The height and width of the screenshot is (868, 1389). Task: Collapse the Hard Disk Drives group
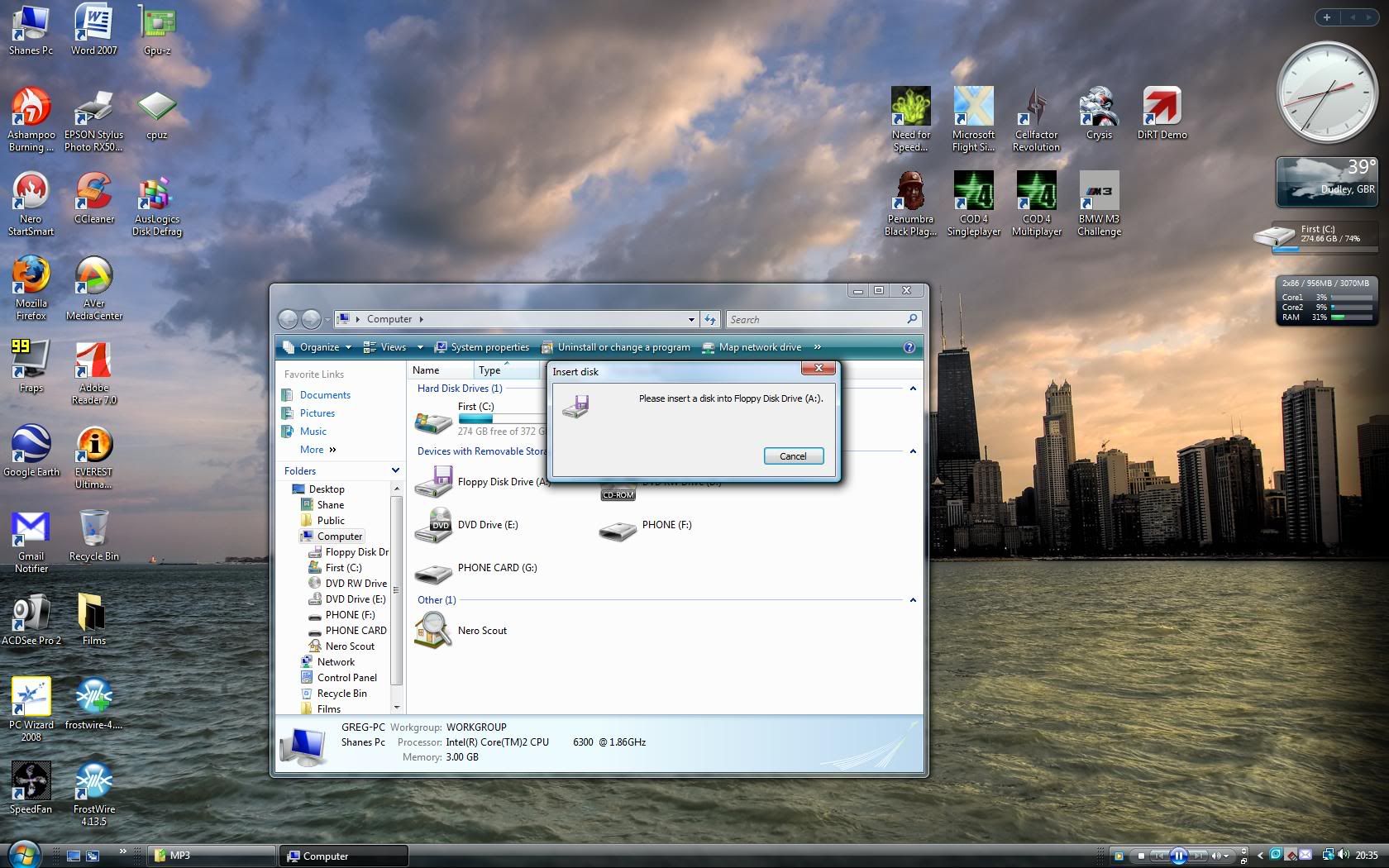tap(913, 389)
